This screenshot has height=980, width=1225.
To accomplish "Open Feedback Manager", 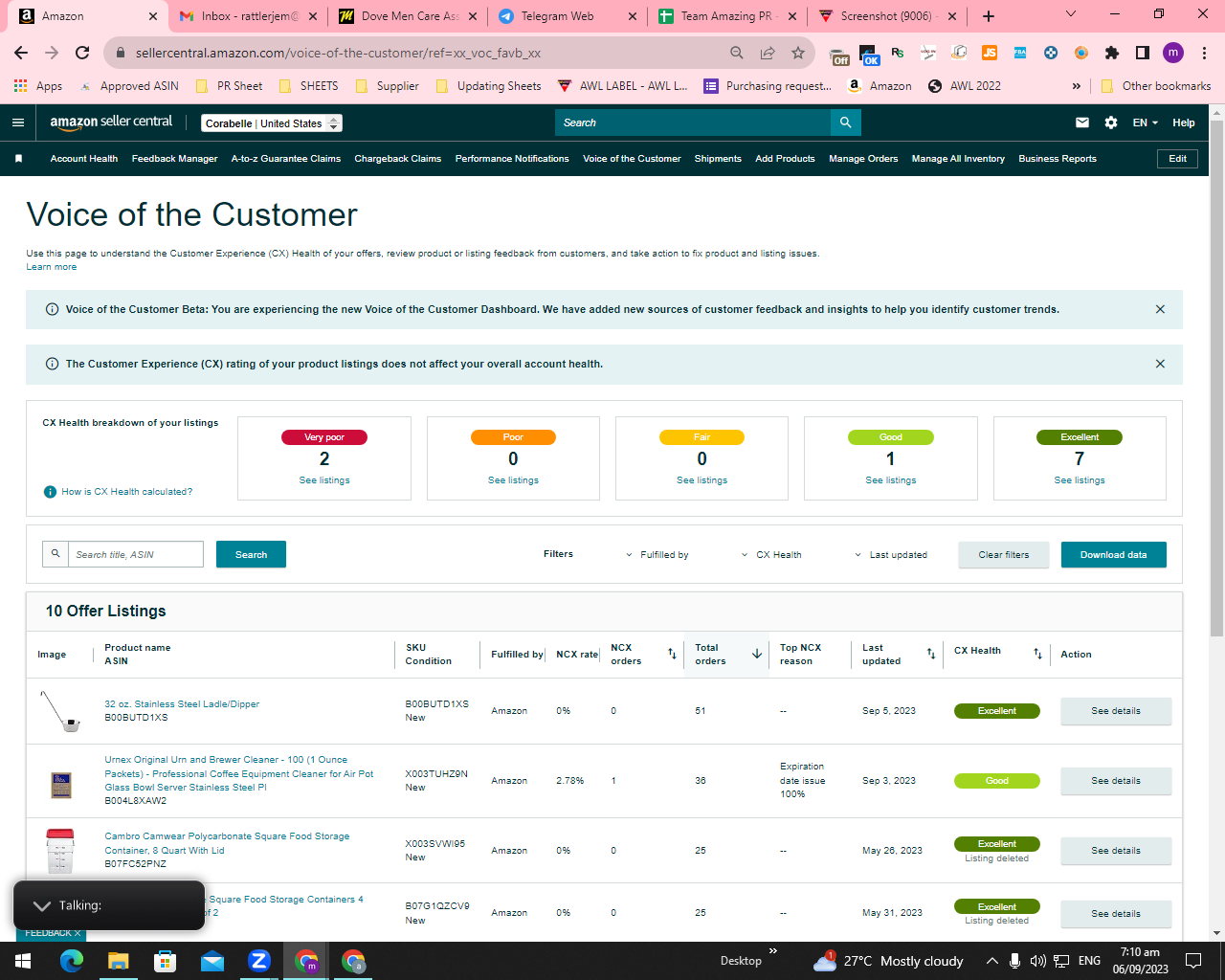I will tap(174, 159).
